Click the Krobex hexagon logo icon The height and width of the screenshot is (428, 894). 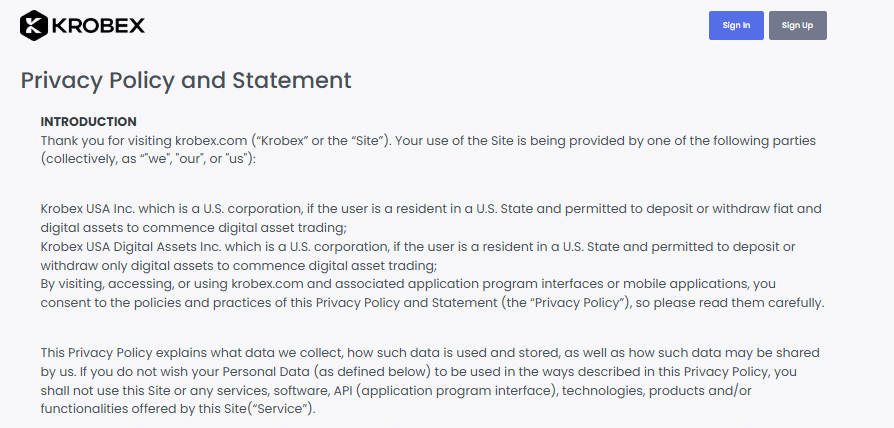(x=34, y=25)
